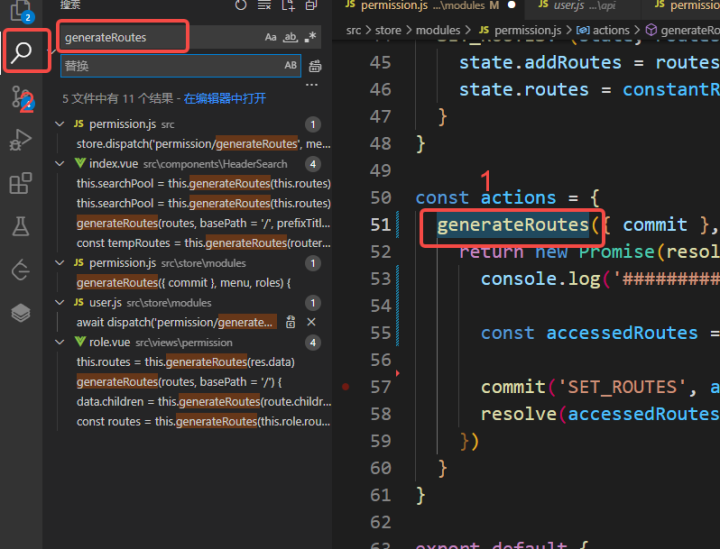
Task: Open result 'const tempRoutes = this.generateRoutes'
Action: (x=203, y=243)
